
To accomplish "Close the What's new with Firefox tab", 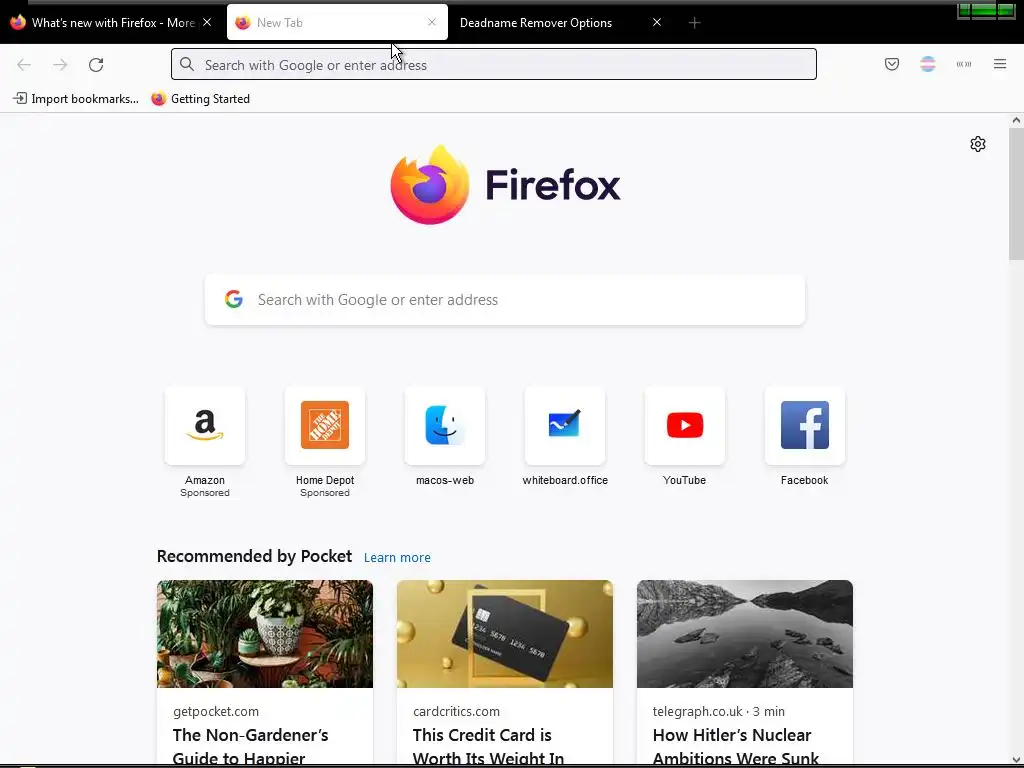I will 207,22.
